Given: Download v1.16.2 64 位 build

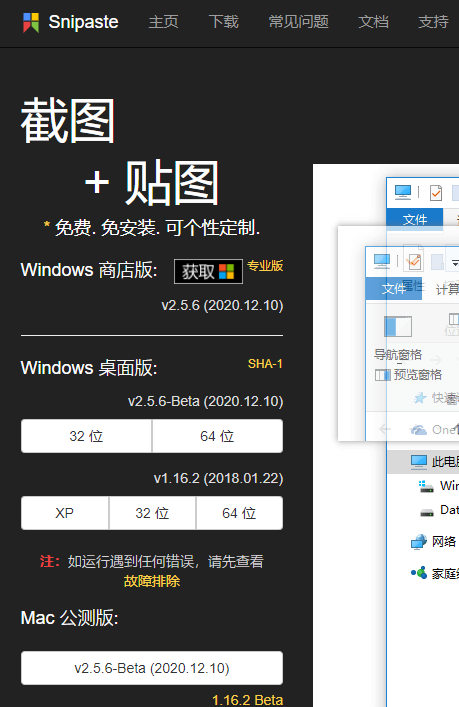Looking at the screenshot, I should point(239,513).
